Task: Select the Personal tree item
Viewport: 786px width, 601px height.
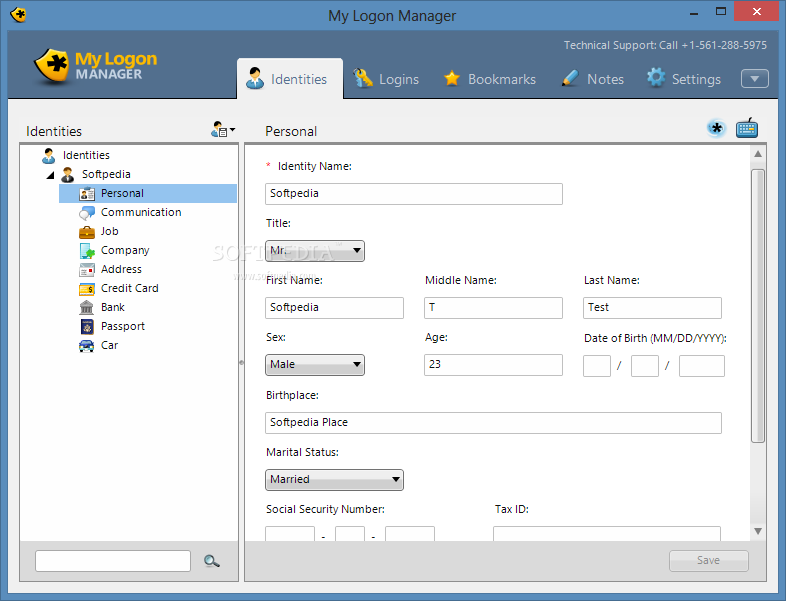Action: tap(148, 193)
